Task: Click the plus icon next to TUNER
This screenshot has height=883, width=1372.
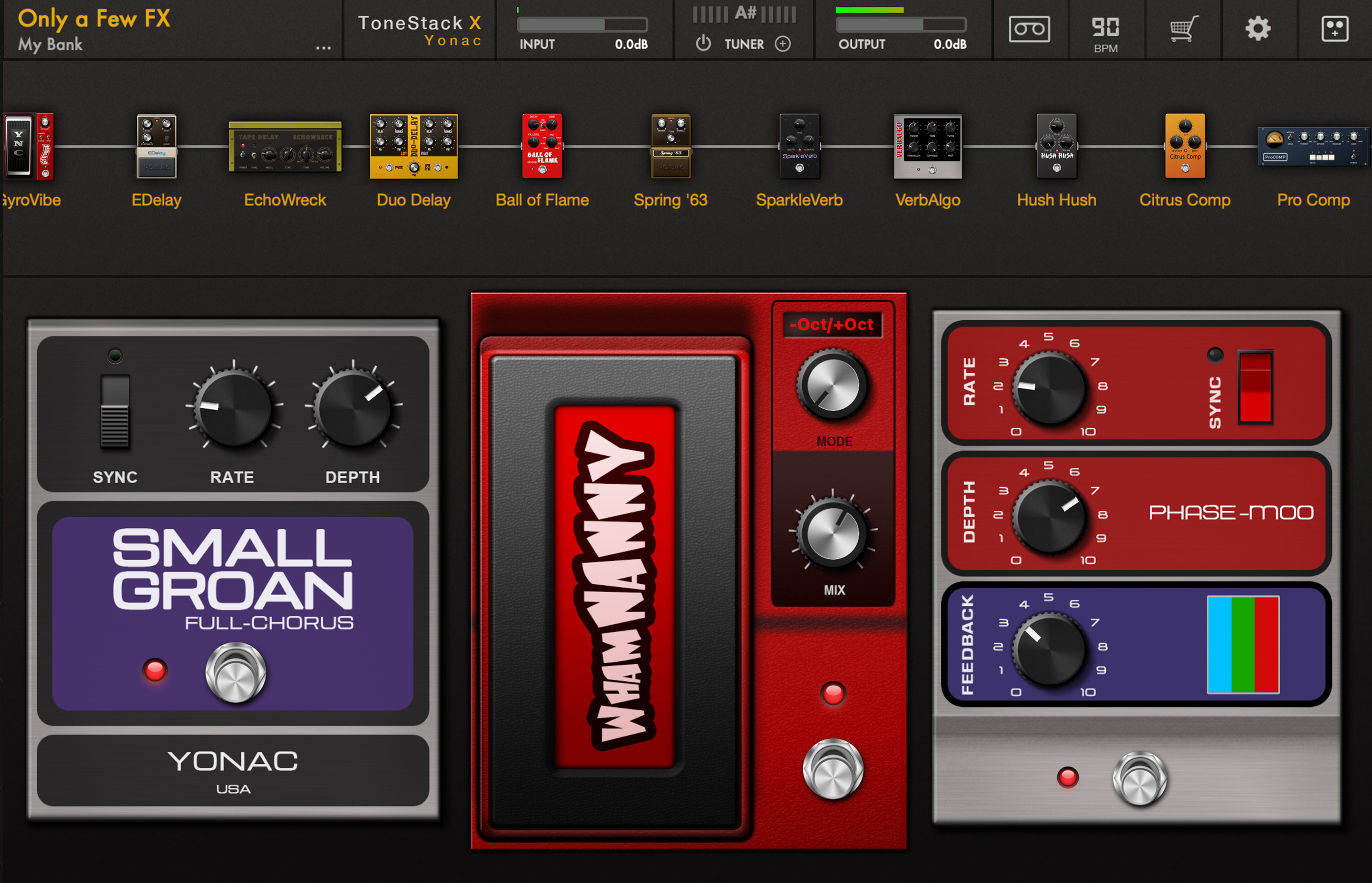Action: (783, 44)
